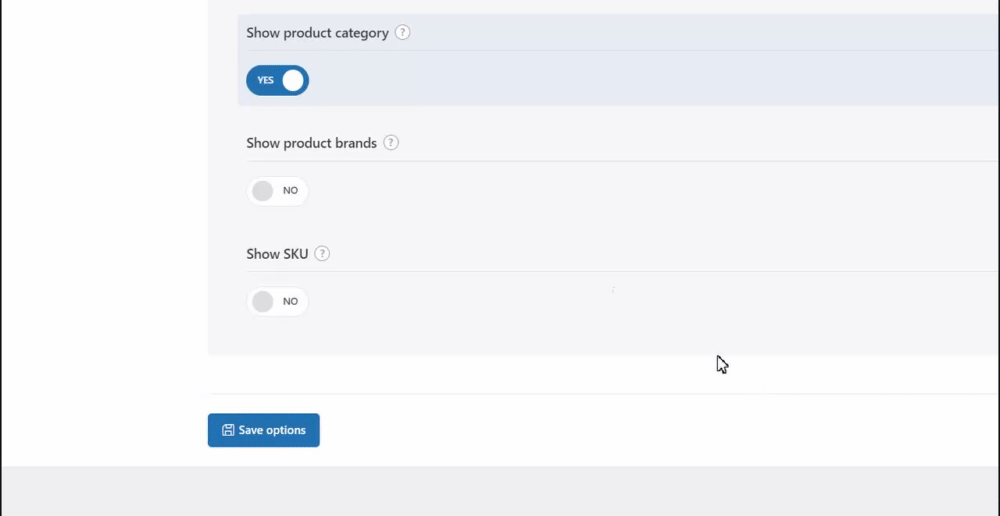Click grey knob of Show SKU switch

pos(262,301)
